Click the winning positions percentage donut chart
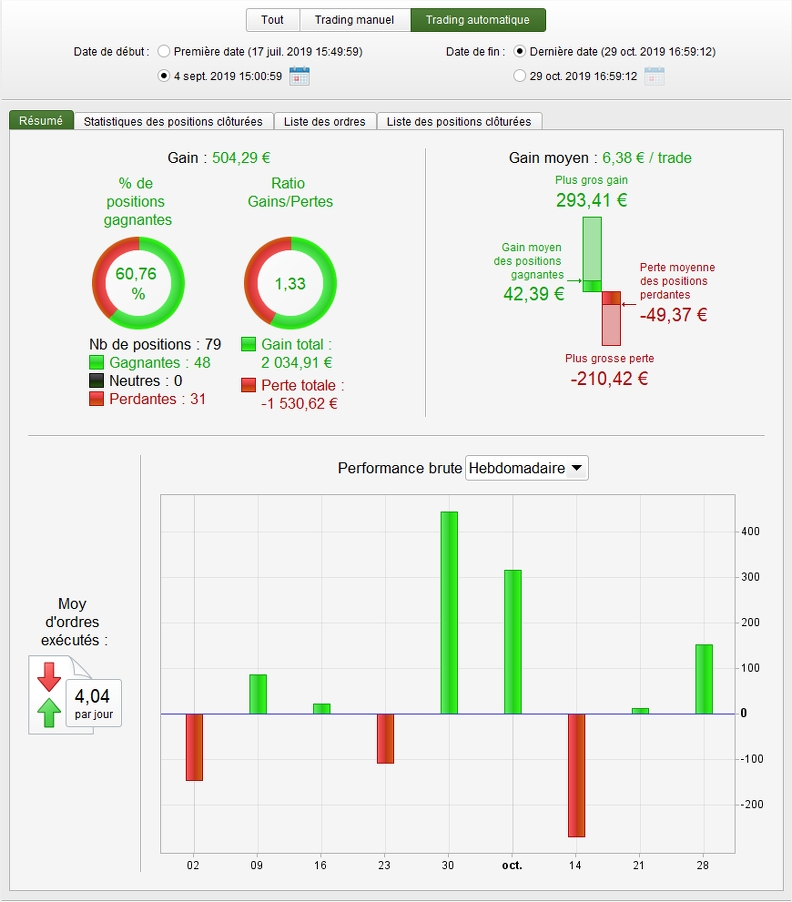This screenshot has height=902, width=792. [138, 283]
